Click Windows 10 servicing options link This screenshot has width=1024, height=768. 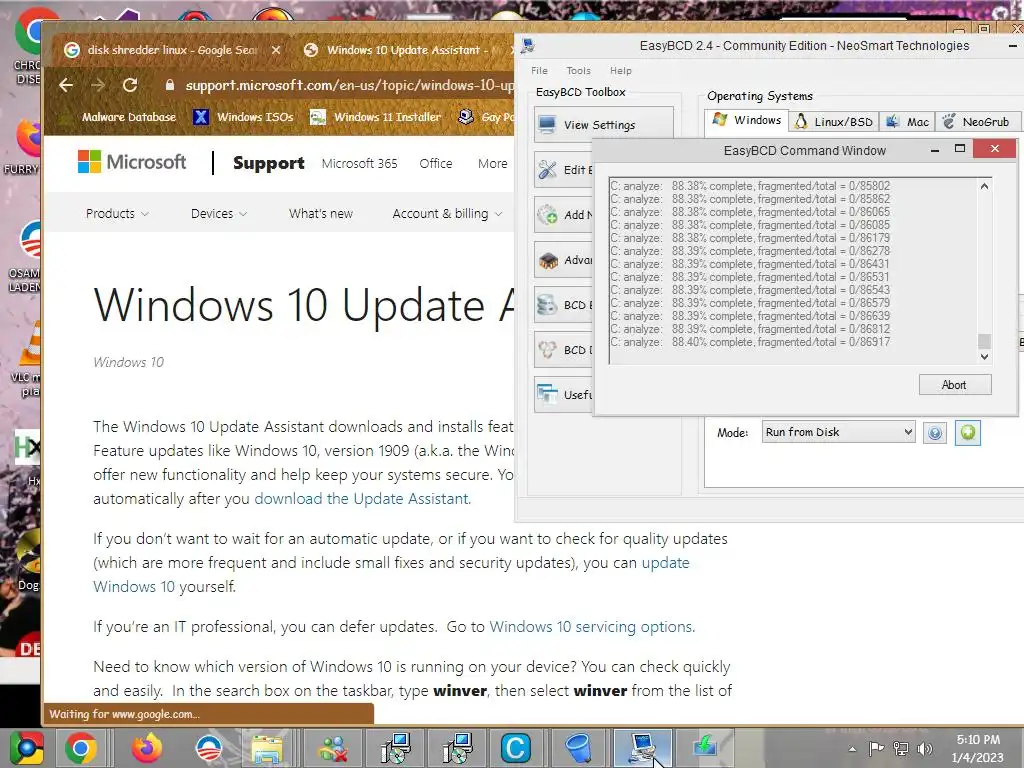tap(591, 627)
